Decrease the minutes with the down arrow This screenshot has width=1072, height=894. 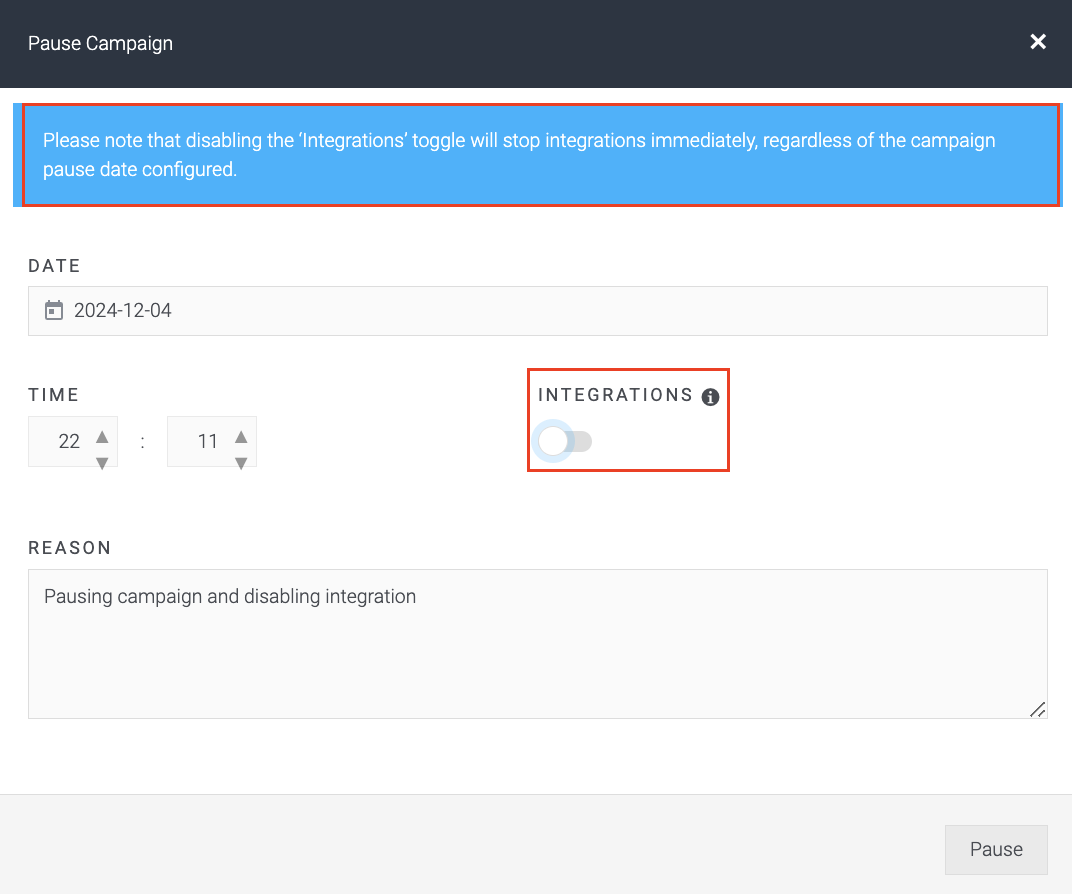click(x=241, y=463)
